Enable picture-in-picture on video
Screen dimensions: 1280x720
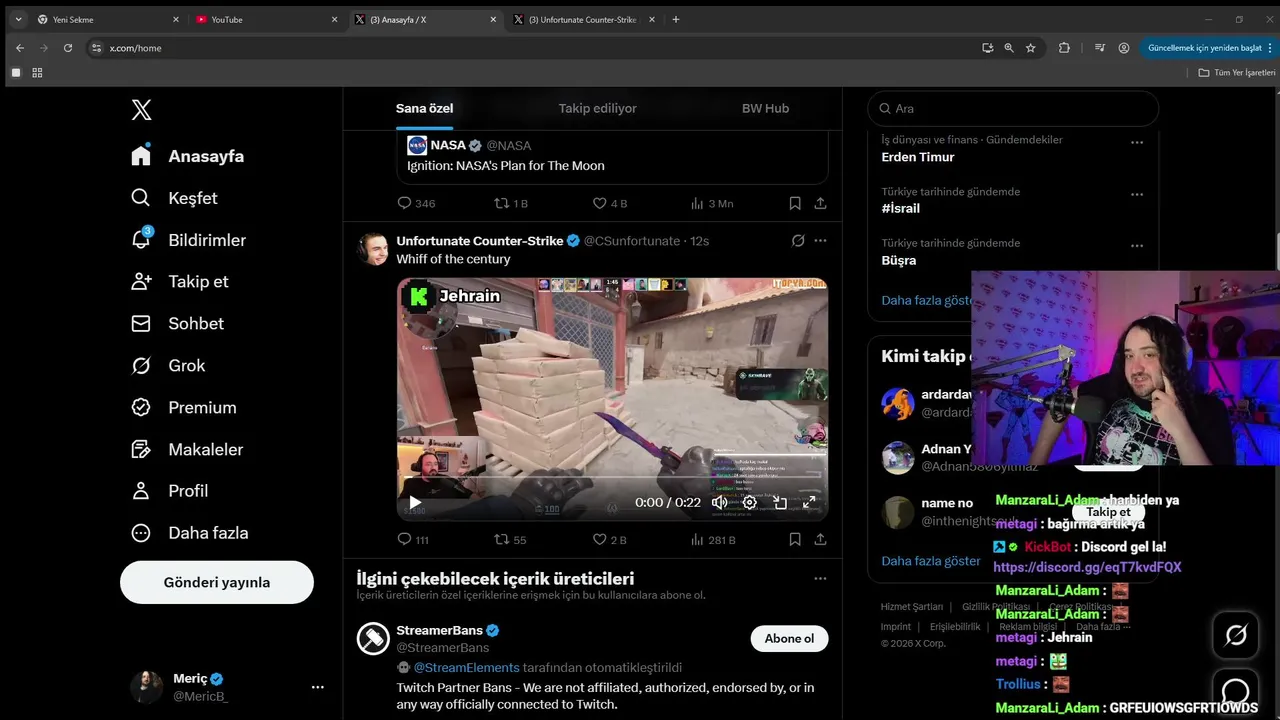click(x=780, y=502)
